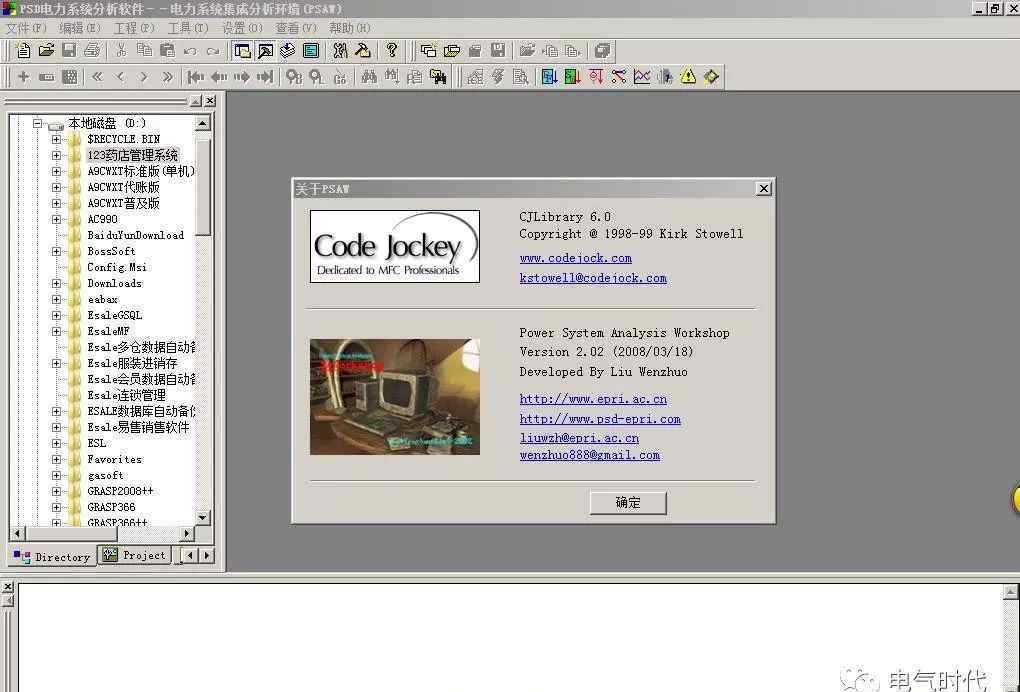Click the kstowell@codejock.com email link
Screen dimensions: 1020x692
pos(593,278)
